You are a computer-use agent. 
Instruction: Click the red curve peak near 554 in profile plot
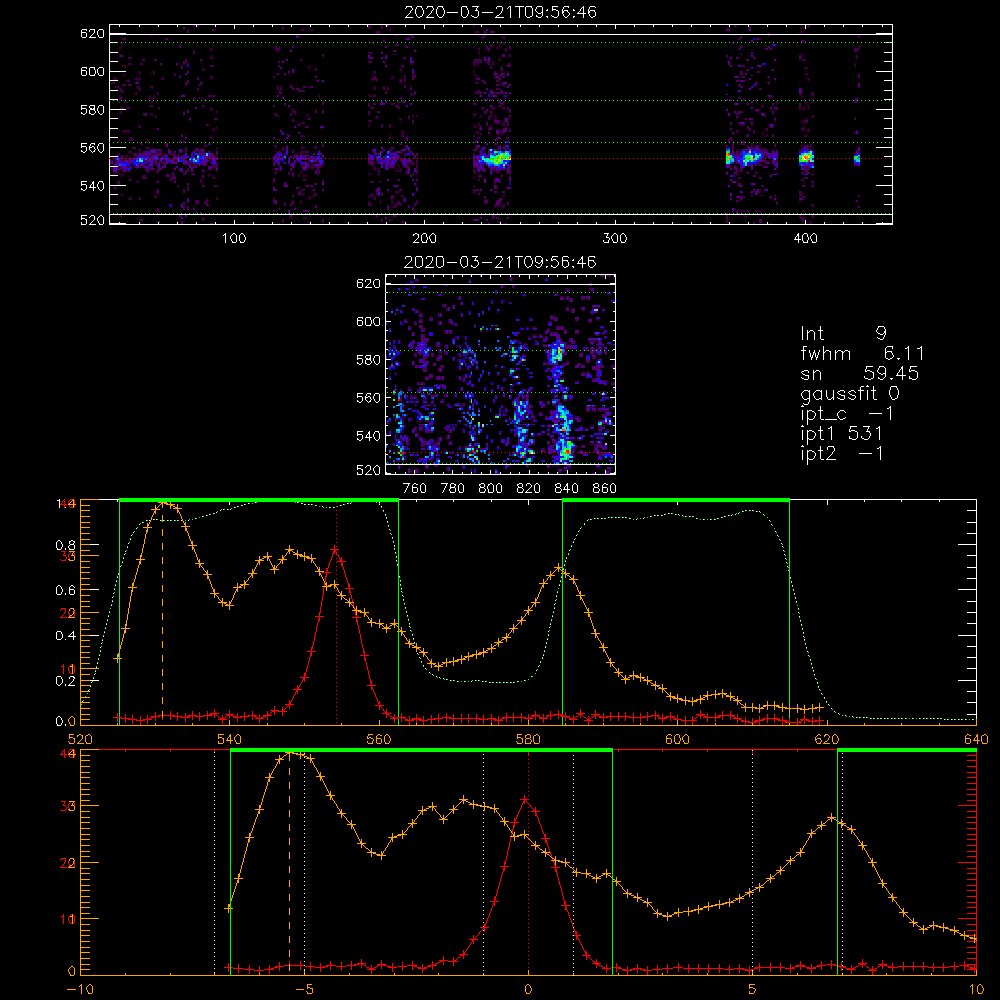(335, 549)
